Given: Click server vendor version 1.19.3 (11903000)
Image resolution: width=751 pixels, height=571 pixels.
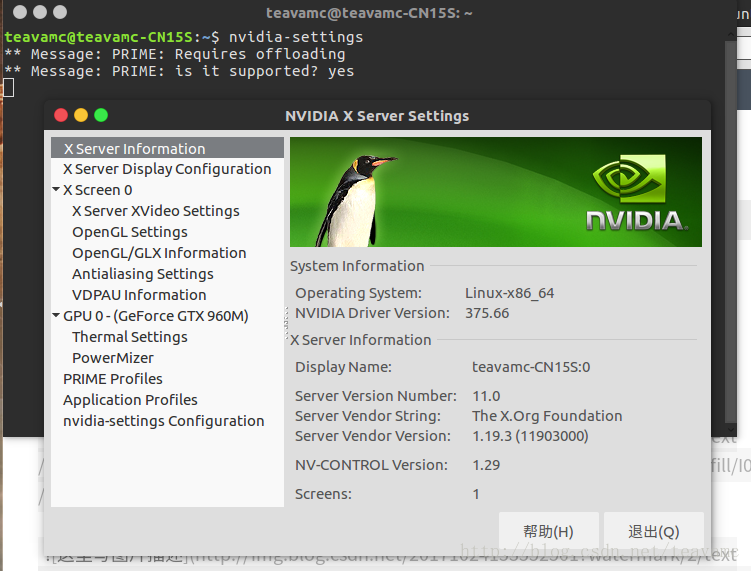Looking at the screenshot, I should (530, 436).
